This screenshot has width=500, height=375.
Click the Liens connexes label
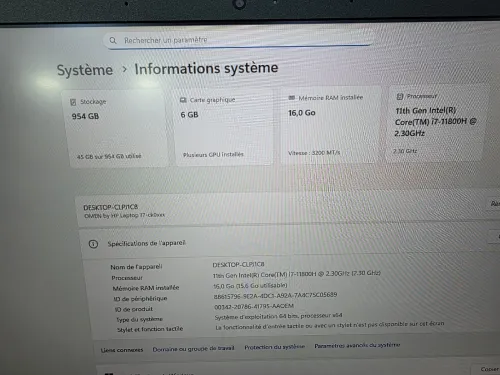click(122, 350)
